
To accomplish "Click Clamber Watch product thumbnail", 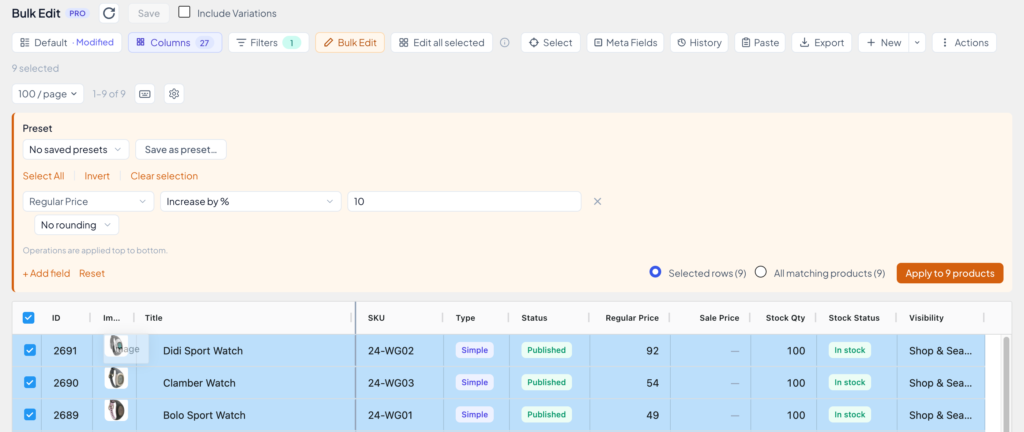I will pyautogui.click(x=116, y=378).
